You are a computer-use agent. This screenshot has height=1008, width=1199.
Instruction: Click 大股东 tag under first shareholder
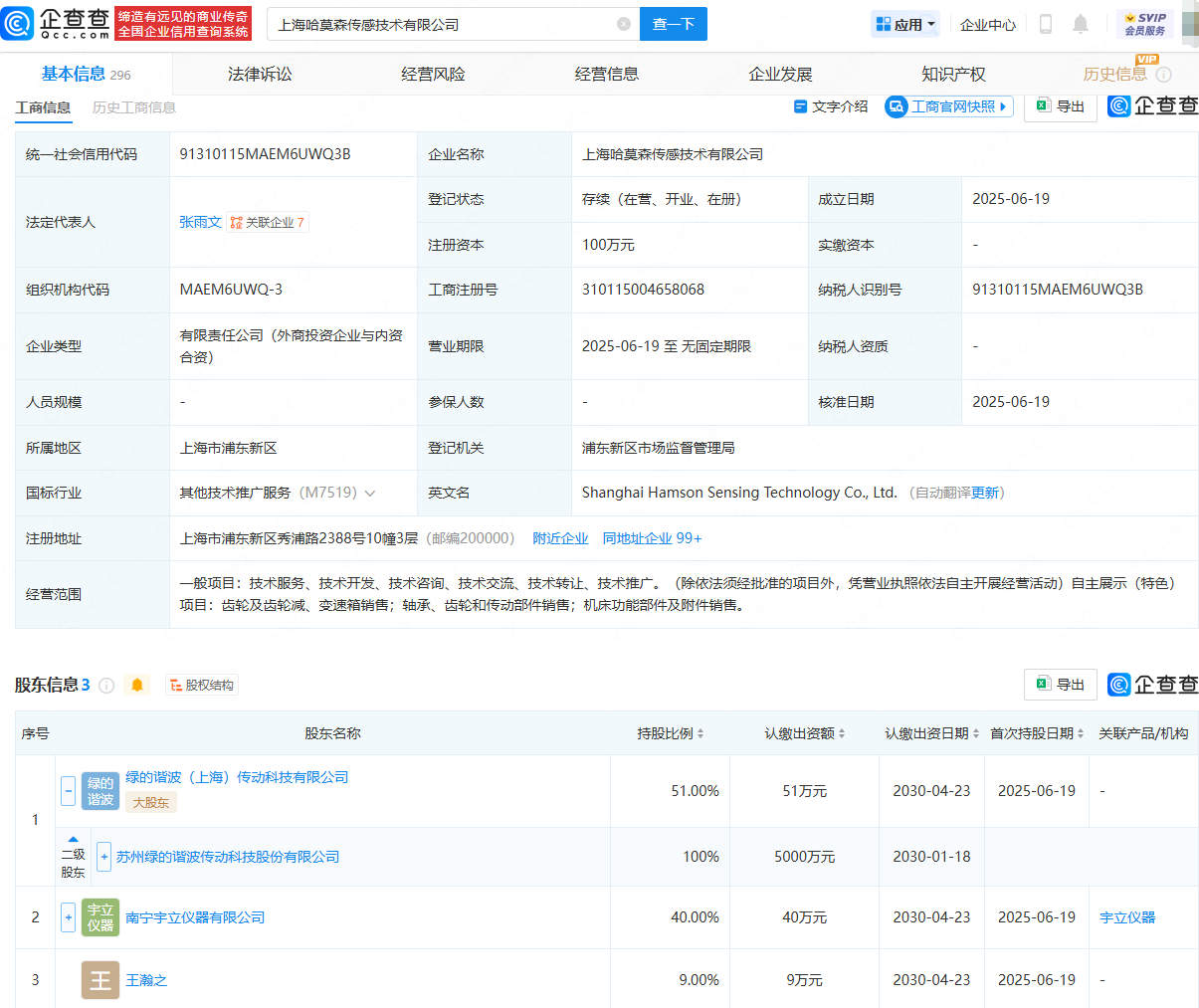tap(150, 802)
